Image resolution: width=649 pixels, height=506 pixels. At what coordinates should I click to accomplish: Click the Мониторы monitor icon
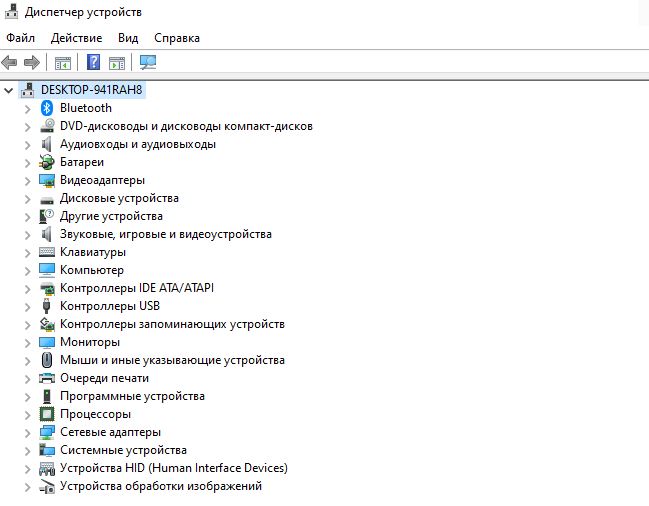click(47, 342)
